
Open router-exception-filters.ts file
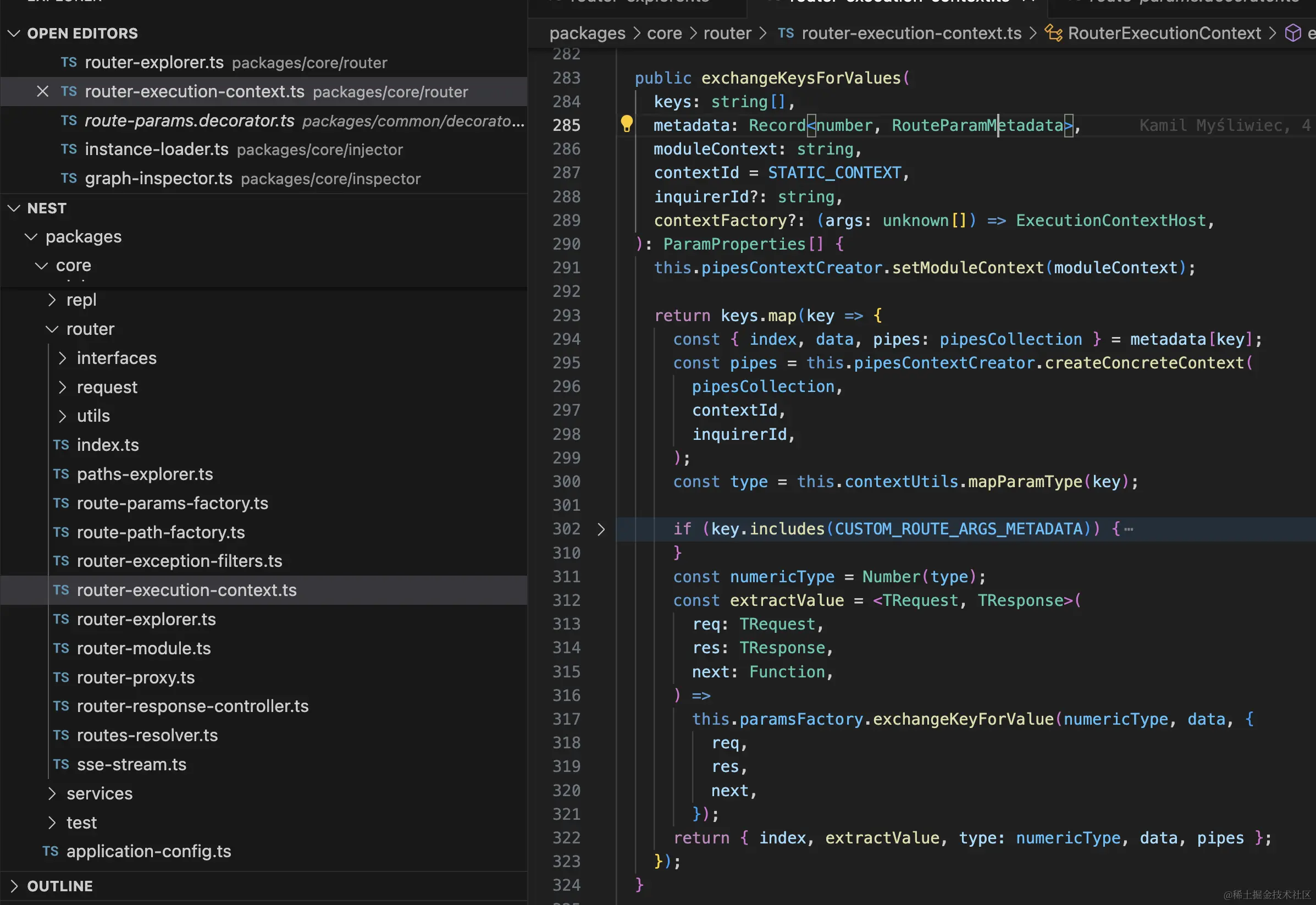(x=263, y=561)
